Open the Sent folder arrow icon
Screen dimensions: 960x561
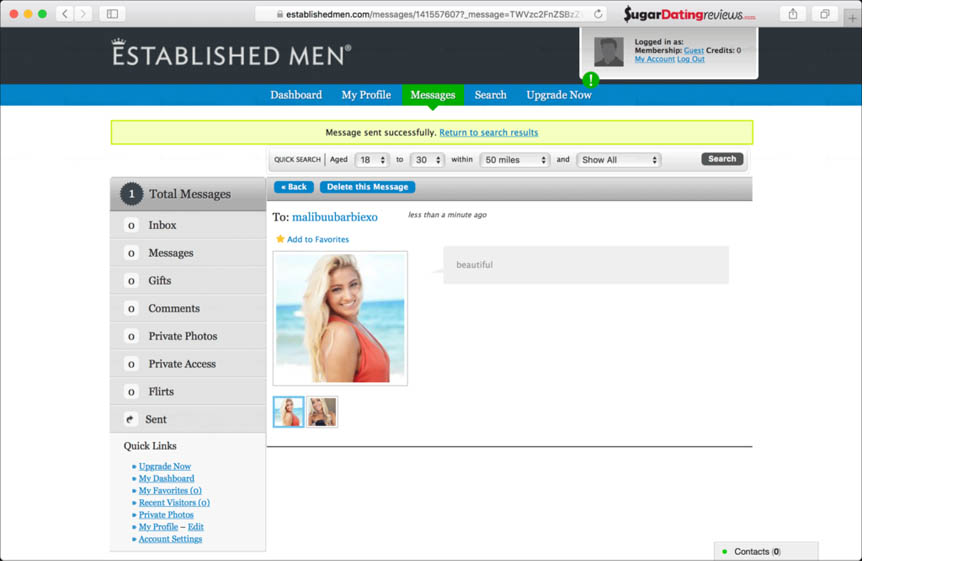pos(131,420)
